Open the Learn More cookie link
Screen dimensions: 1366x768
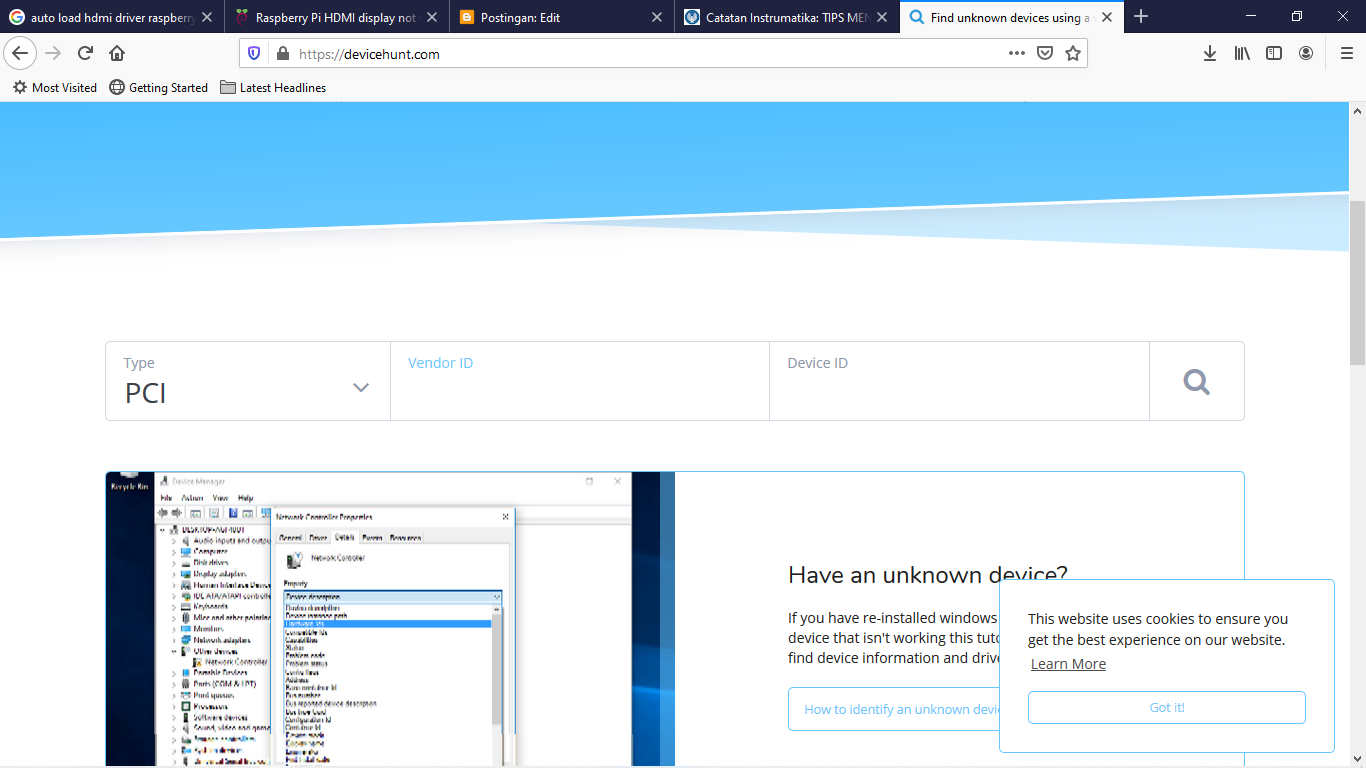click(x=1068, y=664)
